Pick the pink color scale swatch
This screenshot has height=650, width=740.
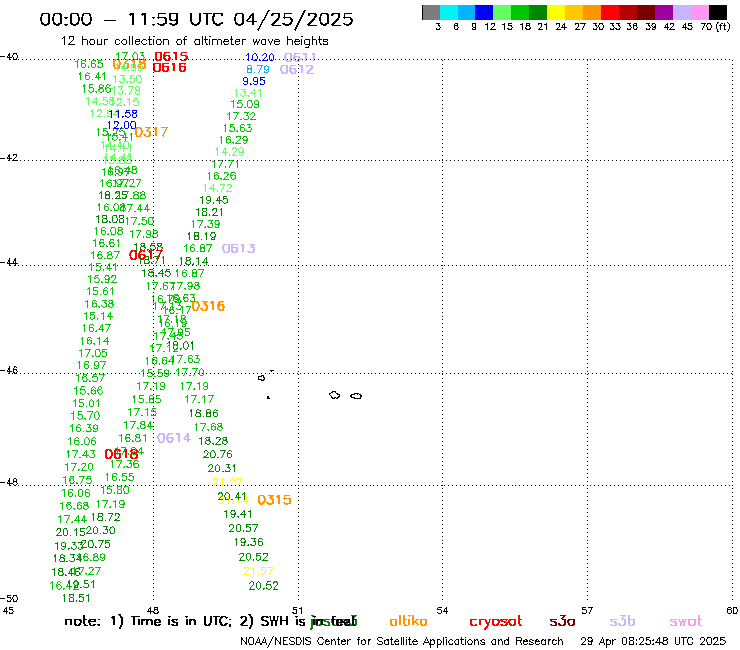pyautogui.click(x=700, y=12)
